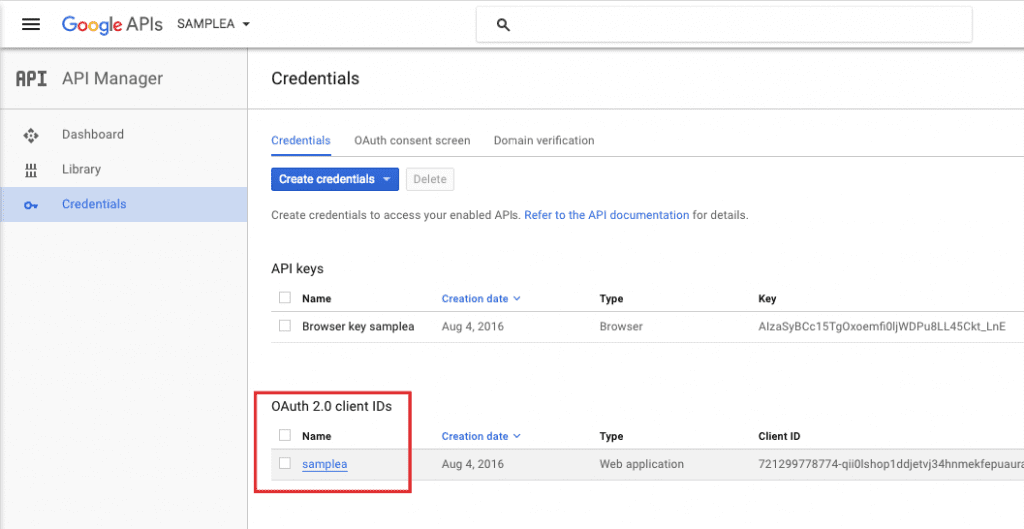This screenshot has height=529, width=1024.
Task: Click the Library sidebar icon
Action: point(31,170)
